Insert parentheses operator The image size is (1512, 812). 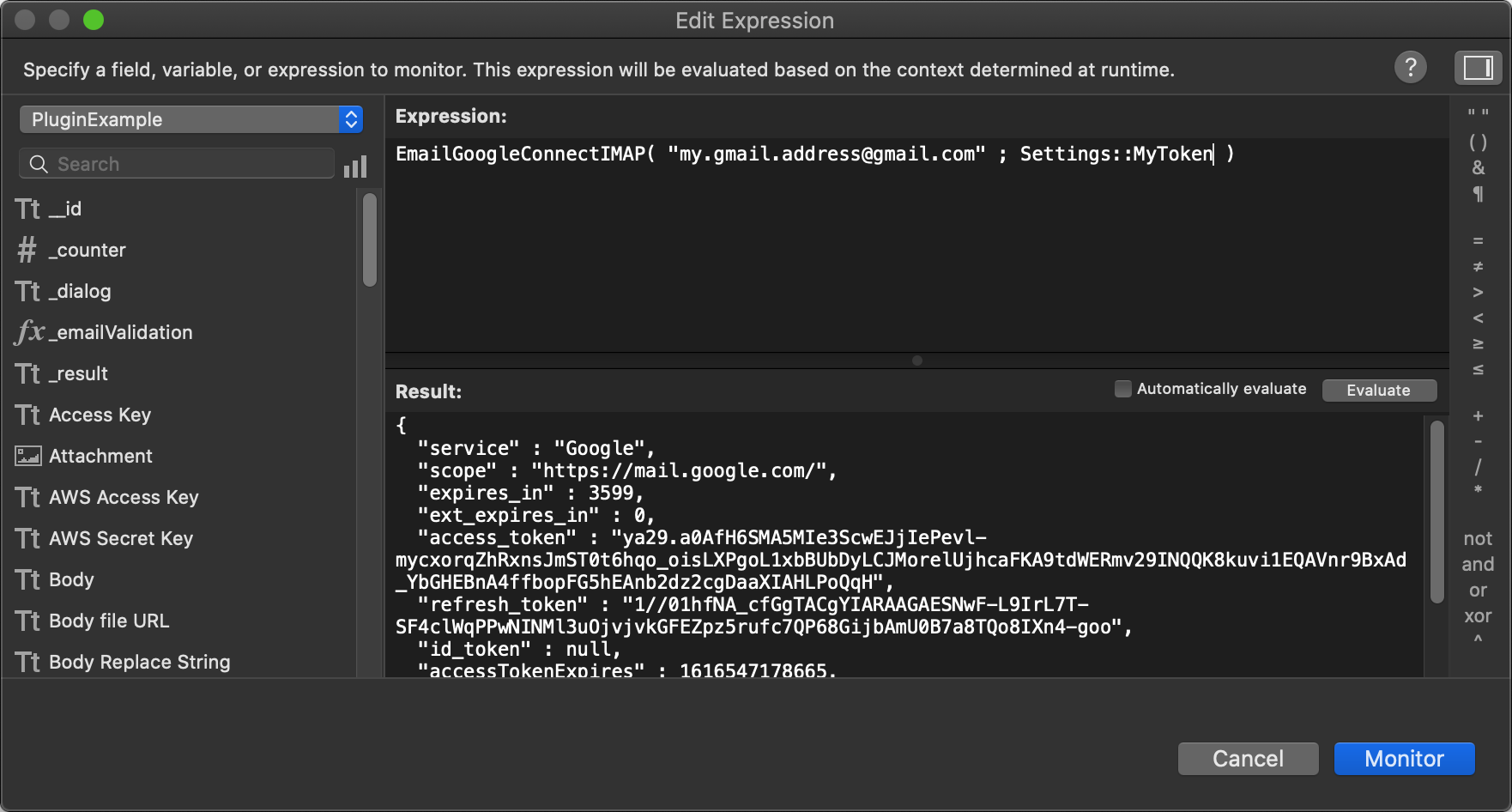[1478, 142]
